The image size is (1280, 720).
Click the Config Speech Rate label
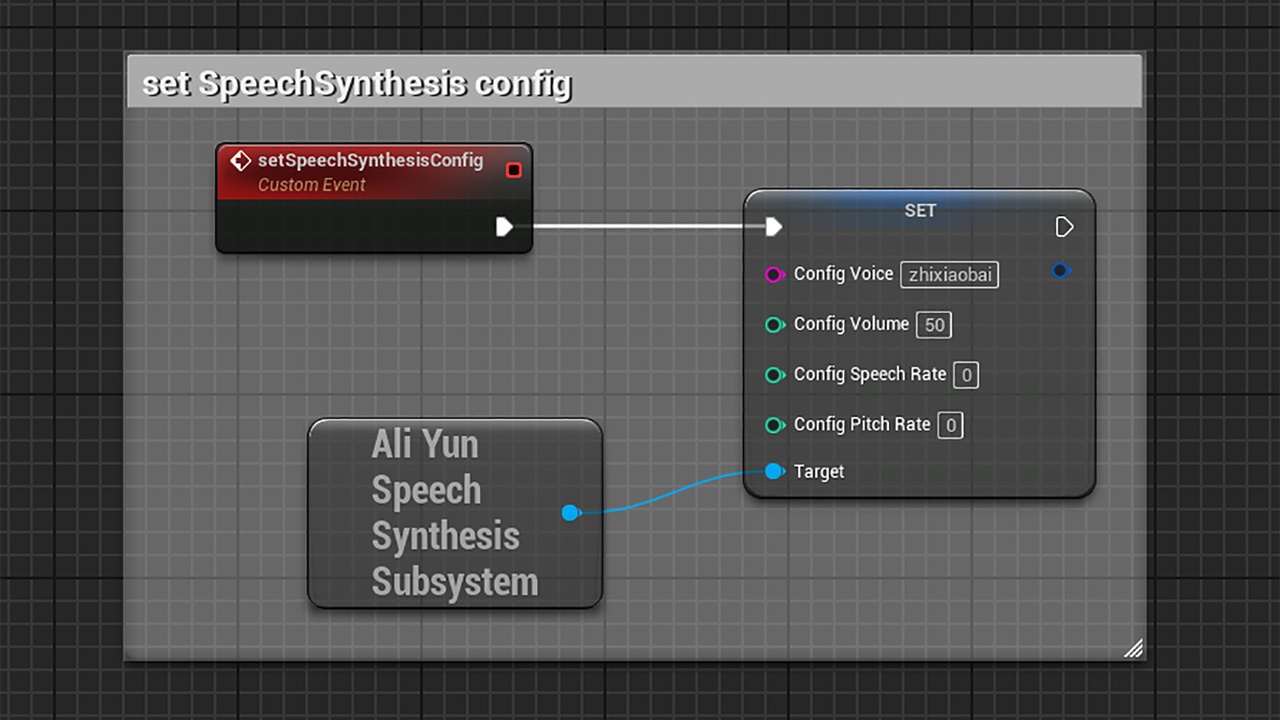coord(870,374)
